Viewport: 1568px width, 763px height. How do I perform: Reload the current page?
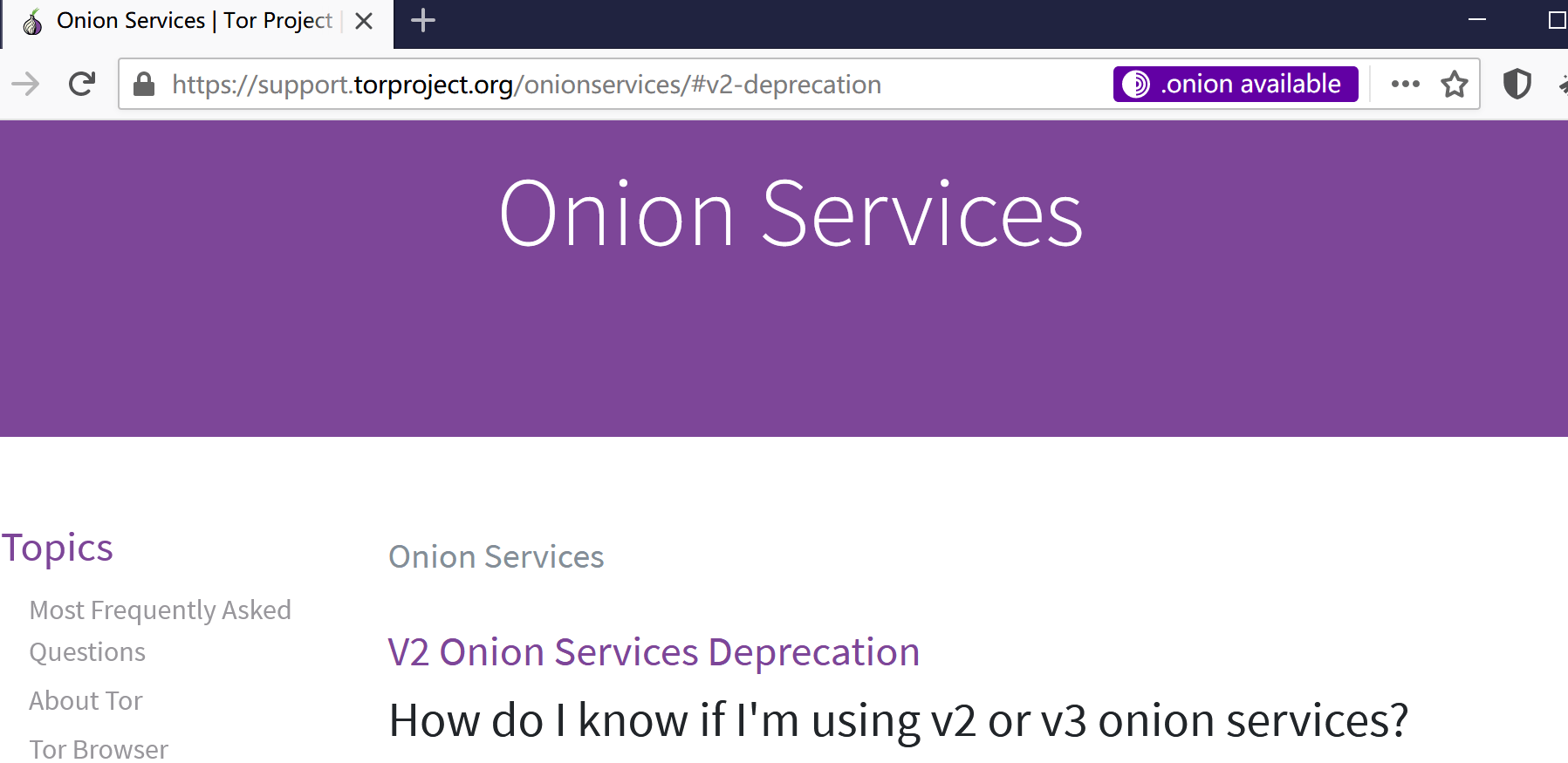80,84
